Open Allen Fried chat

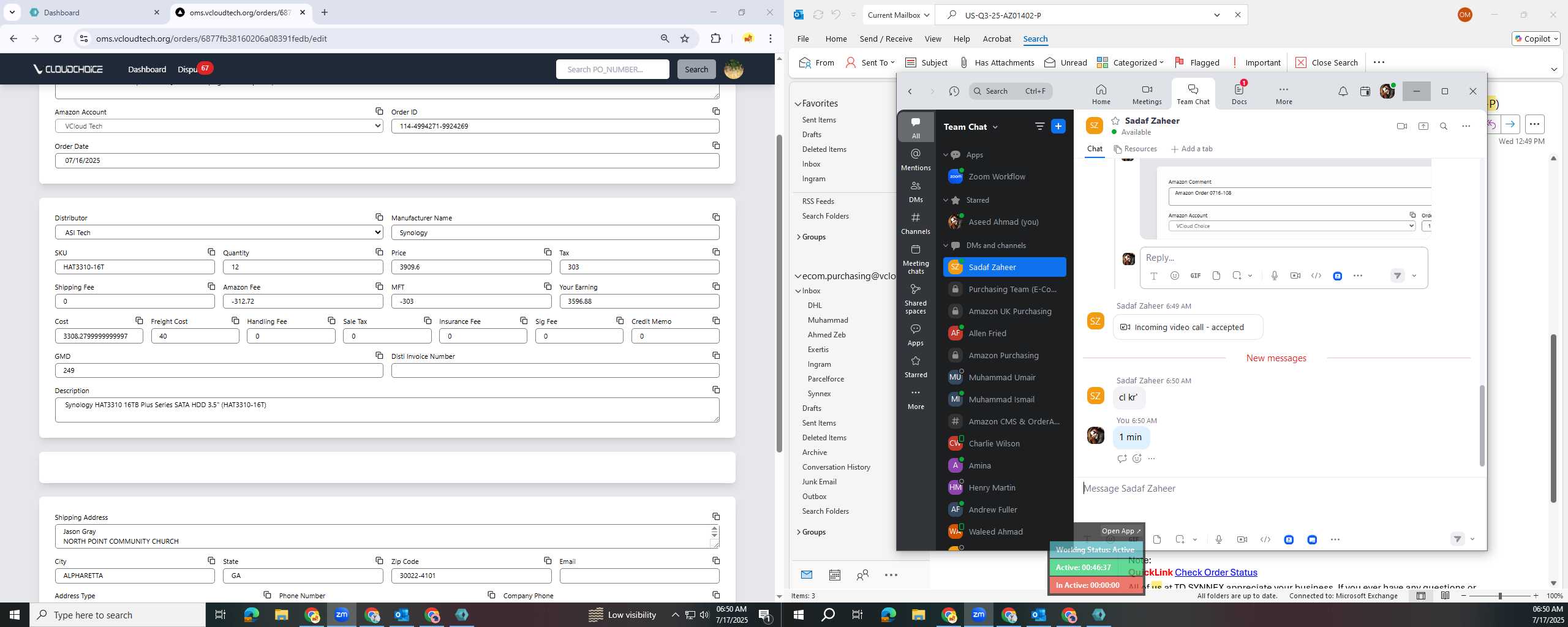coord(1005,333)
